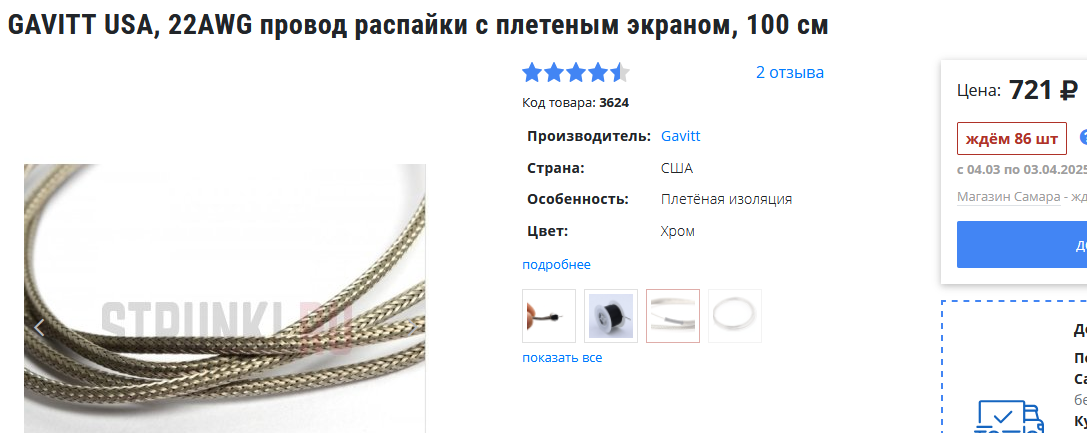The width and height of the screenshot is (1087, 433).
Task: Expand details with подробнее link
Action: click(556, 265)
